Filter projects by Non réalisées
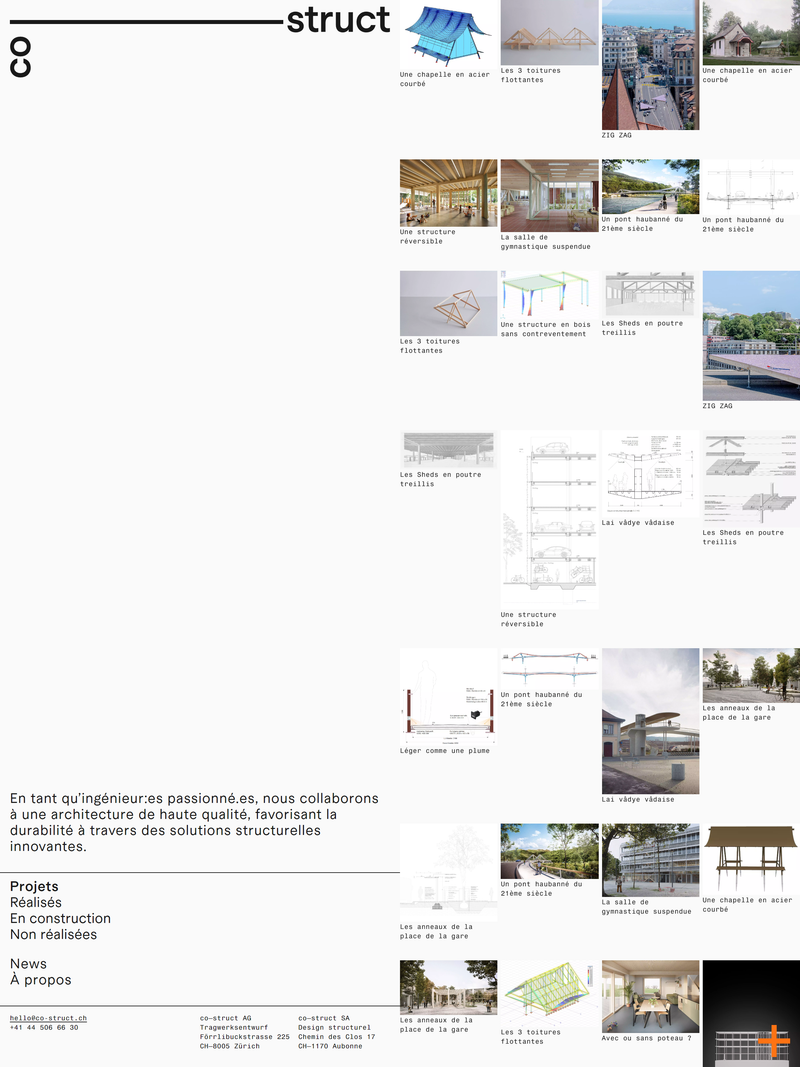This screenshot has height=1067, width=800. point(53,934)
